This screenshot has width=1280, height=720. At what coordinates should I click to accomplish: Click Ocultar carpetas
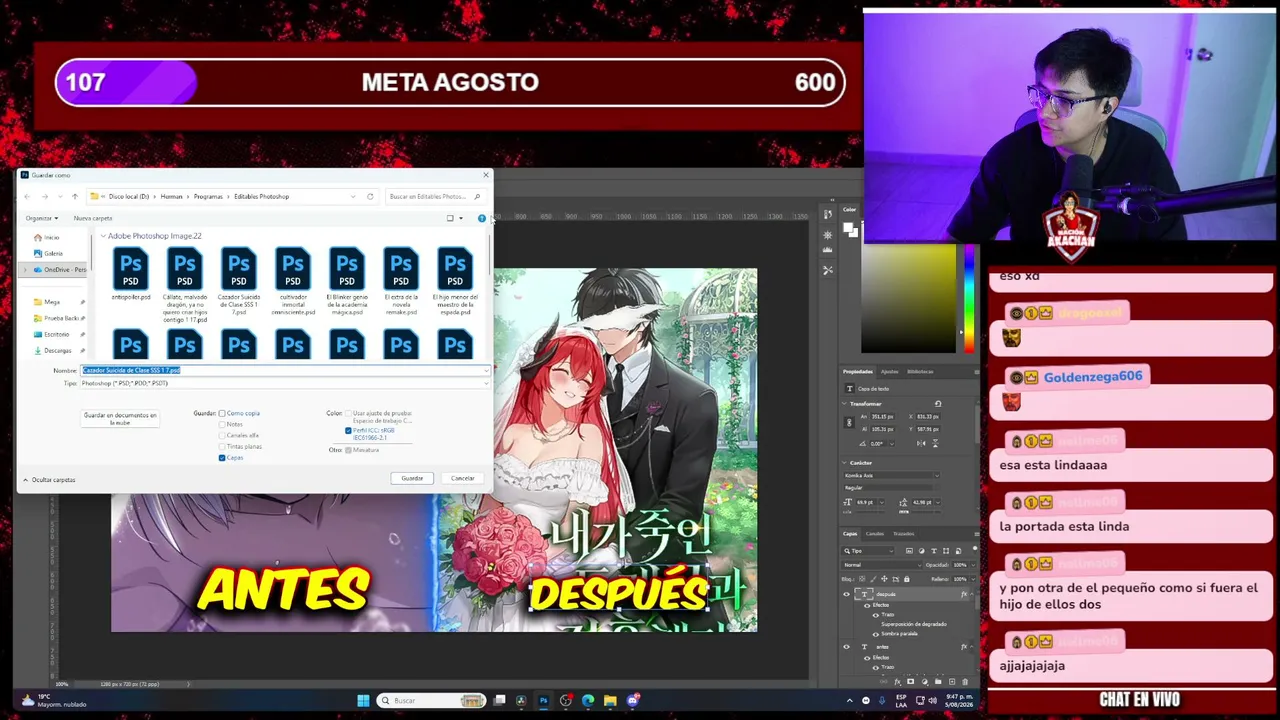49,480
